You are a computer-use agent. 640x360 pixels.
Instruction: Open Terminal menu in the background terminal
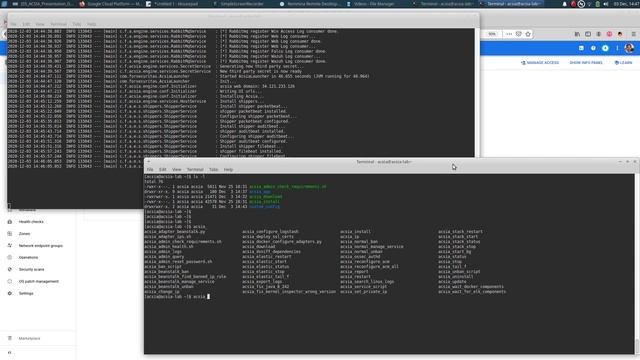58,24
